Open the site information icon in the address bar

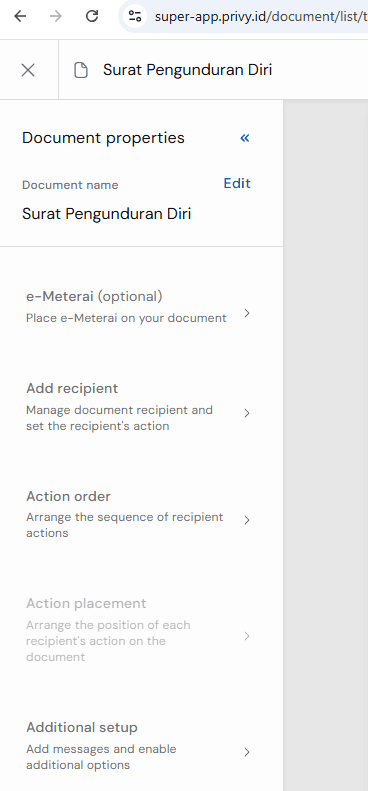[135, 17]
